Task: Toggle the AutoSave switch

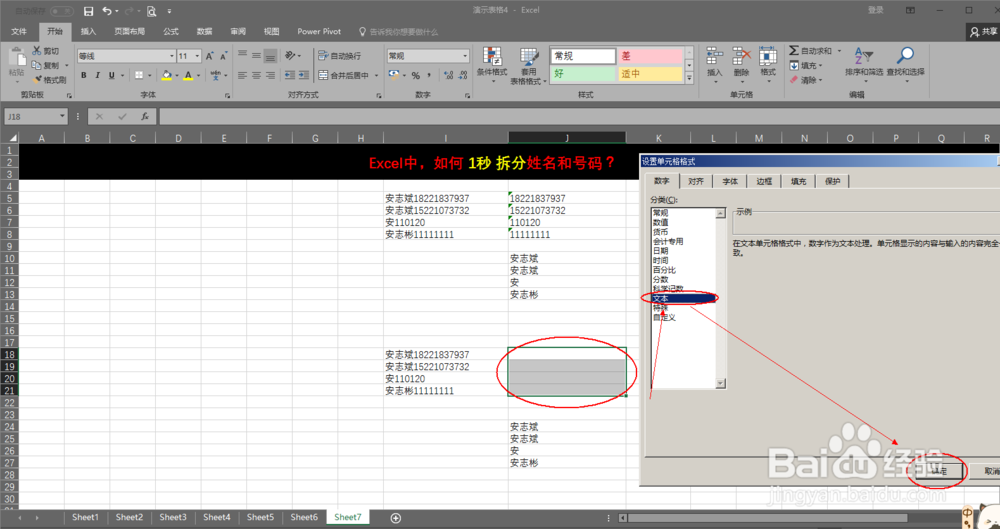Action: 61,11
